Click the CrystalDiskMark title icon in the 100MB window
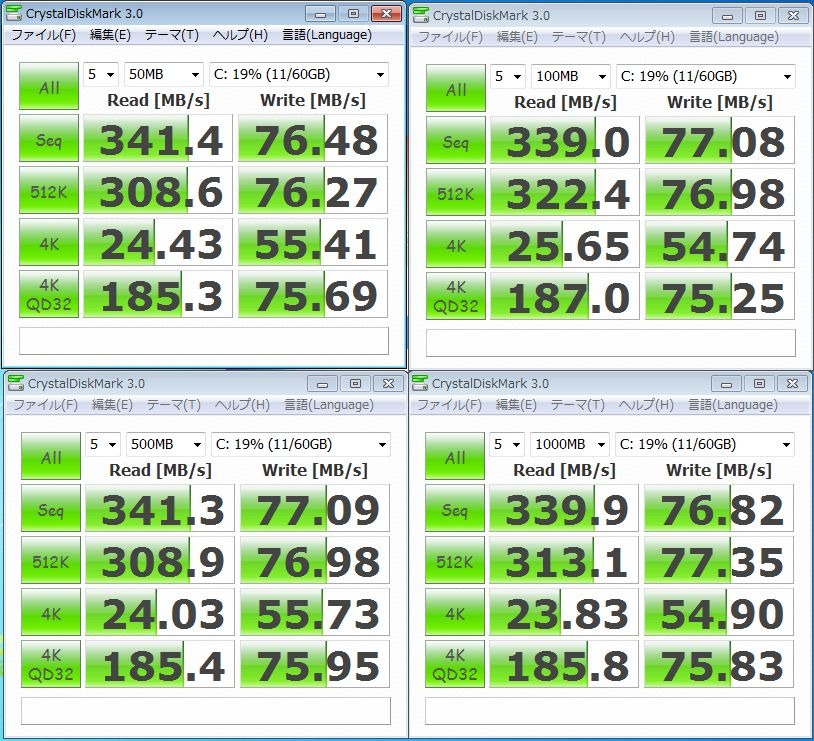The height and width of the screenshot is (741, 814). pos(420,16)
